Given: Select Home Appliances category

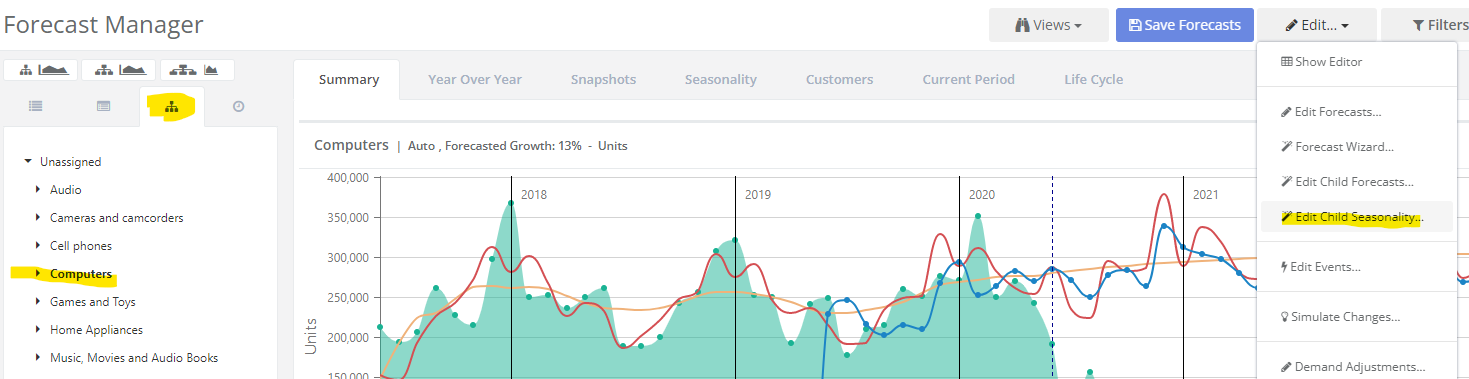Looking at the screenshot, I should click(x=96, y=329).
